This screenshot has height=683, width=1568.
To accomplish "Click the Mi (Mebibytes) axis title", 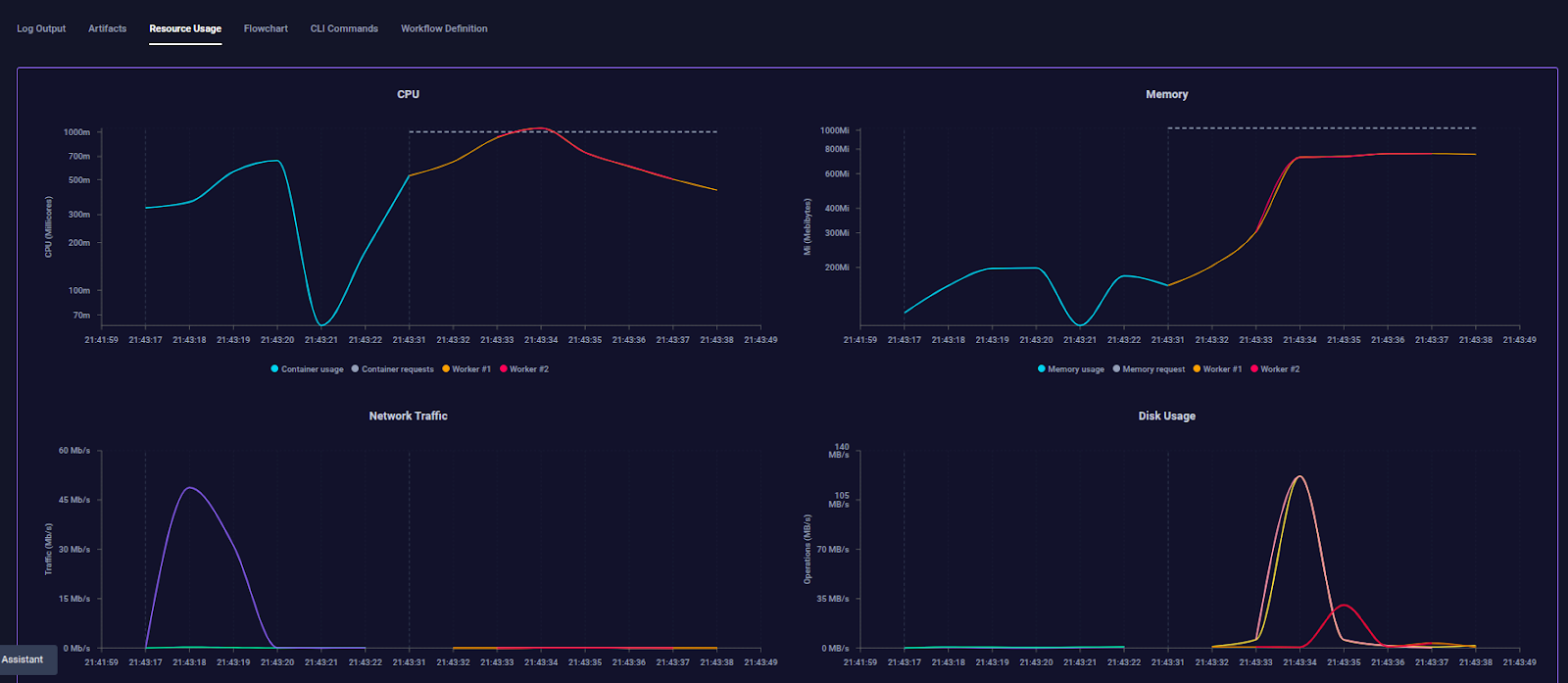I will coord(808,226).
